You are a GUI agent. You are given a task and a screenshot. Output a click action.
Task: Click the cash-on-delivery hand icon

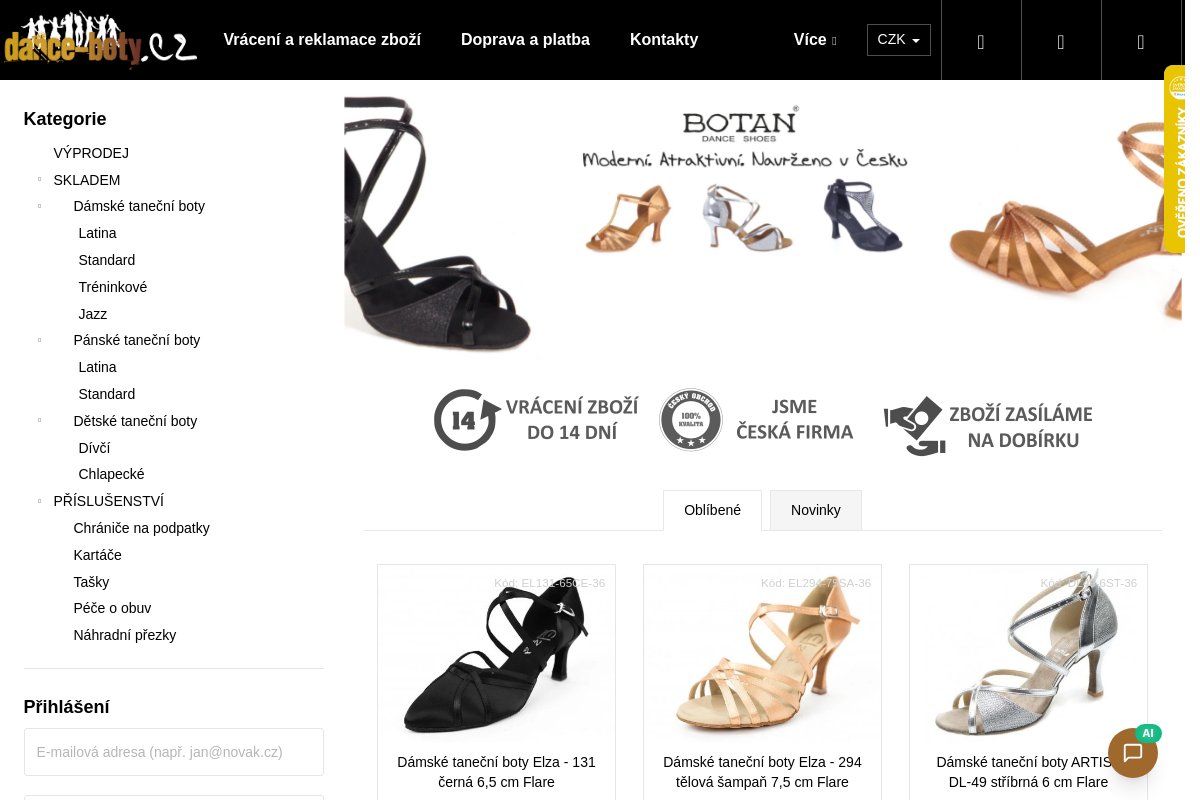(913, 426)
